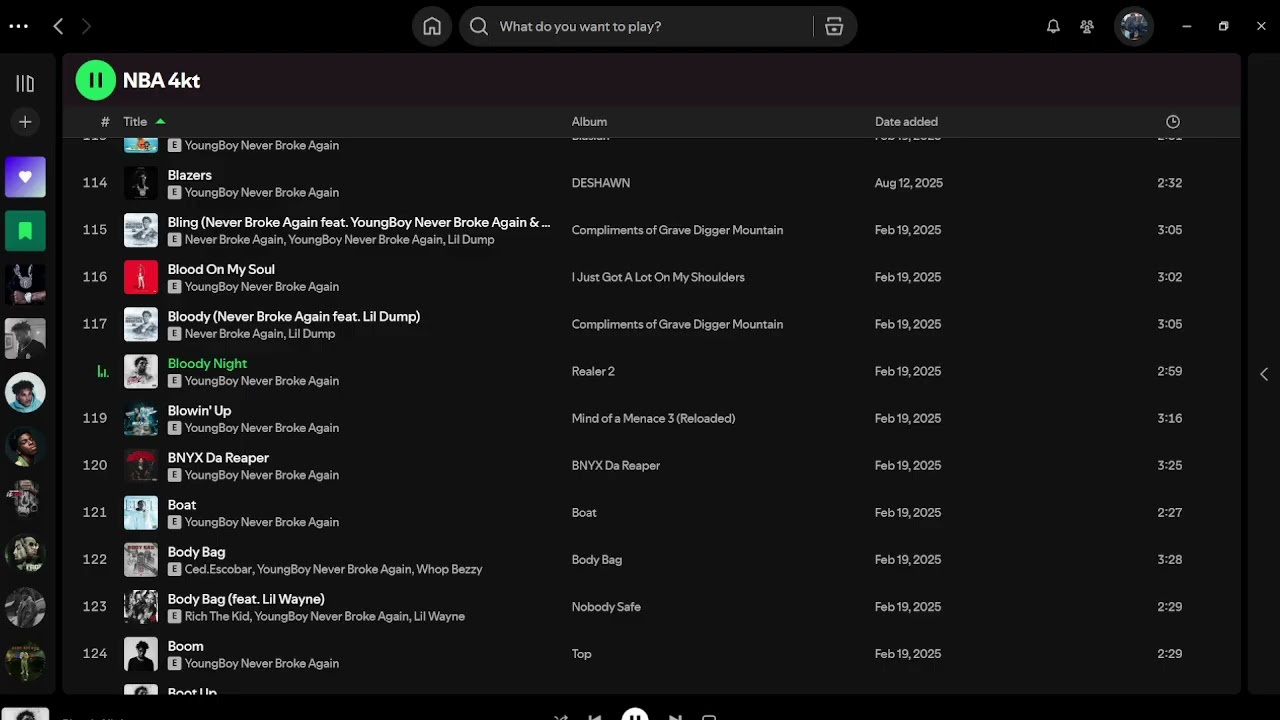Open BNYX Da Reaper album link
The width and height of the screenshot is (1280, 720).
615,465
